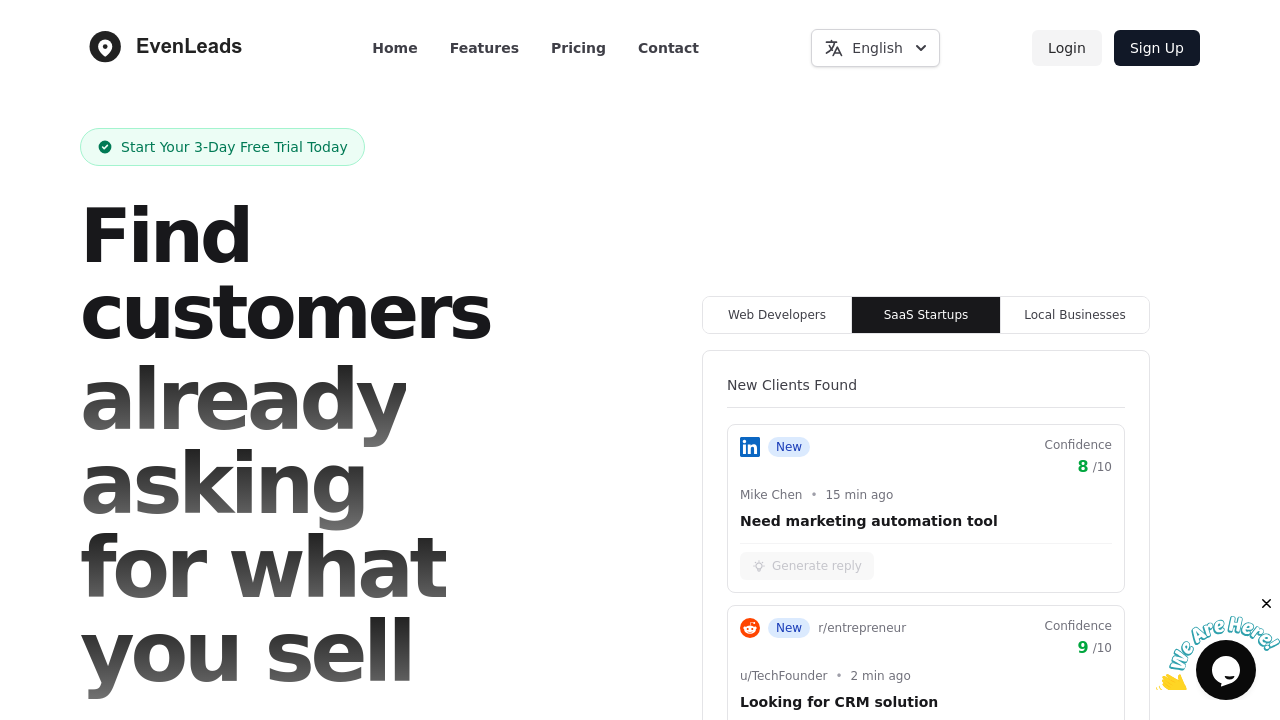Click the lightbulb icon in Generate reply
Viewport: 1280px width, 720px height.
pos(759,566)
